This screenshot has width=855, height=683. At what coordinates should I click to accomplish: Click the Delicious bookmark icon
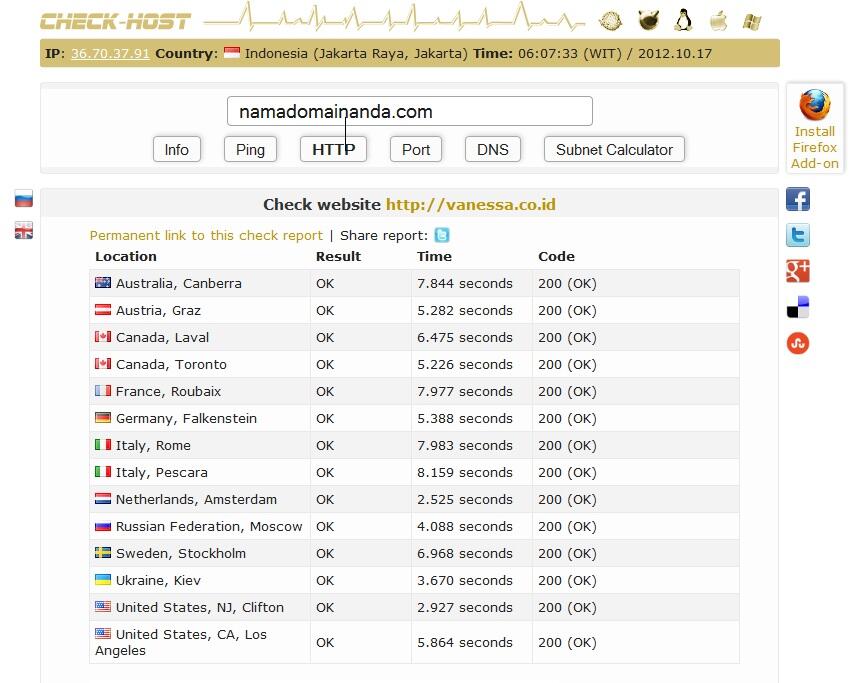(x=798, y=307)
